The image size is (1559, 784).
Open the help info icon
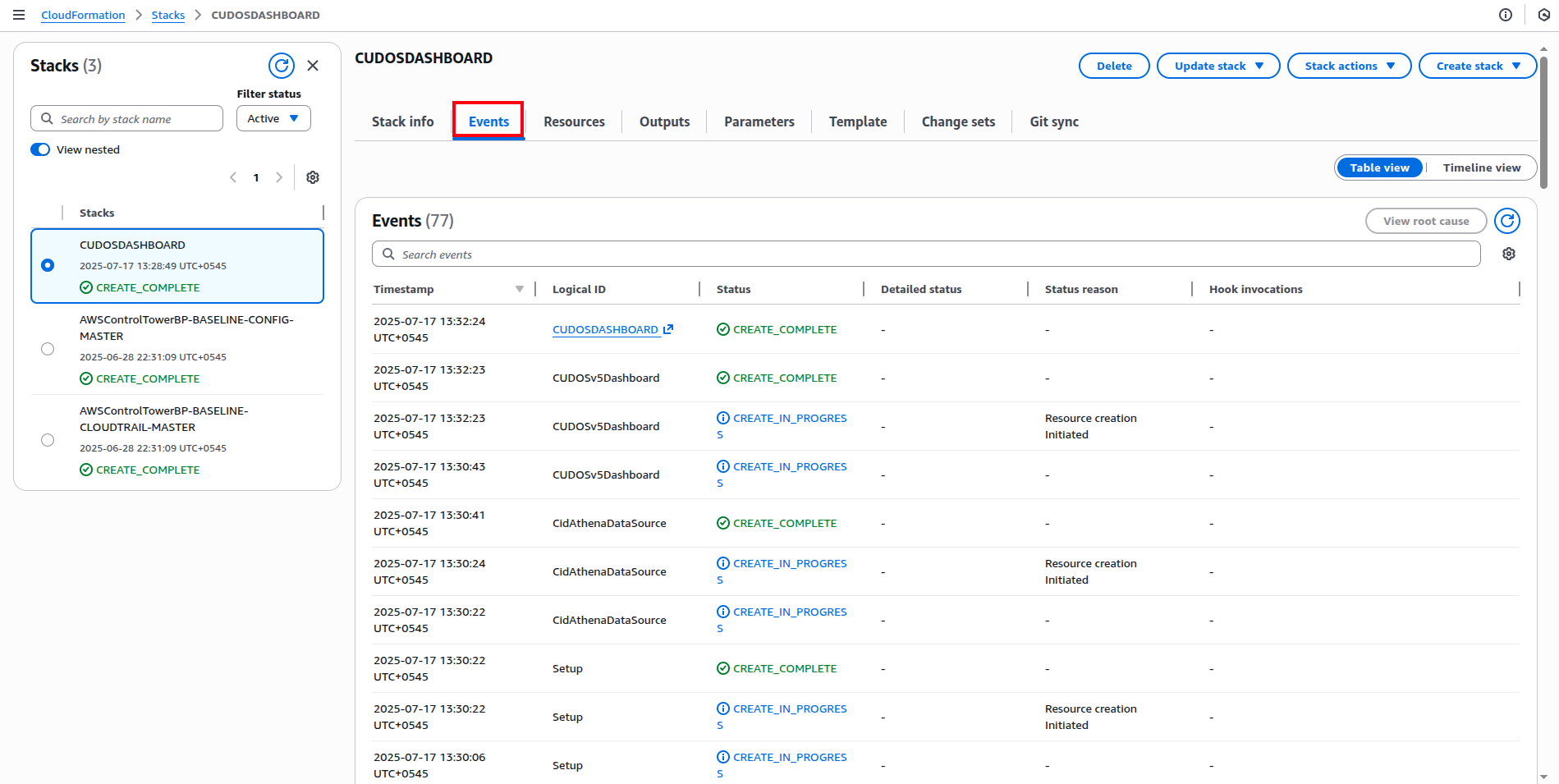point(1505,14)
